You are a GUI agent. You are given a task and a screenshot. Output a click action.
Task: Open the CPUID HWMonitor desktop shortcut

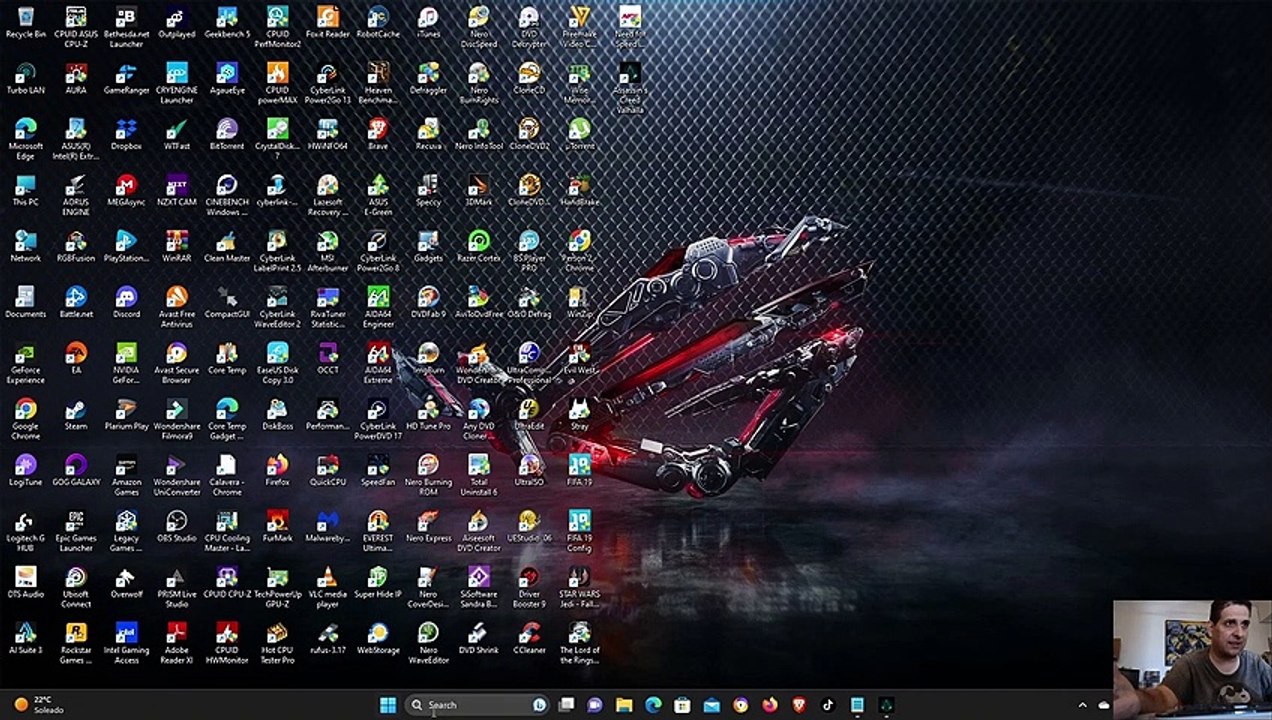(227, 643)
